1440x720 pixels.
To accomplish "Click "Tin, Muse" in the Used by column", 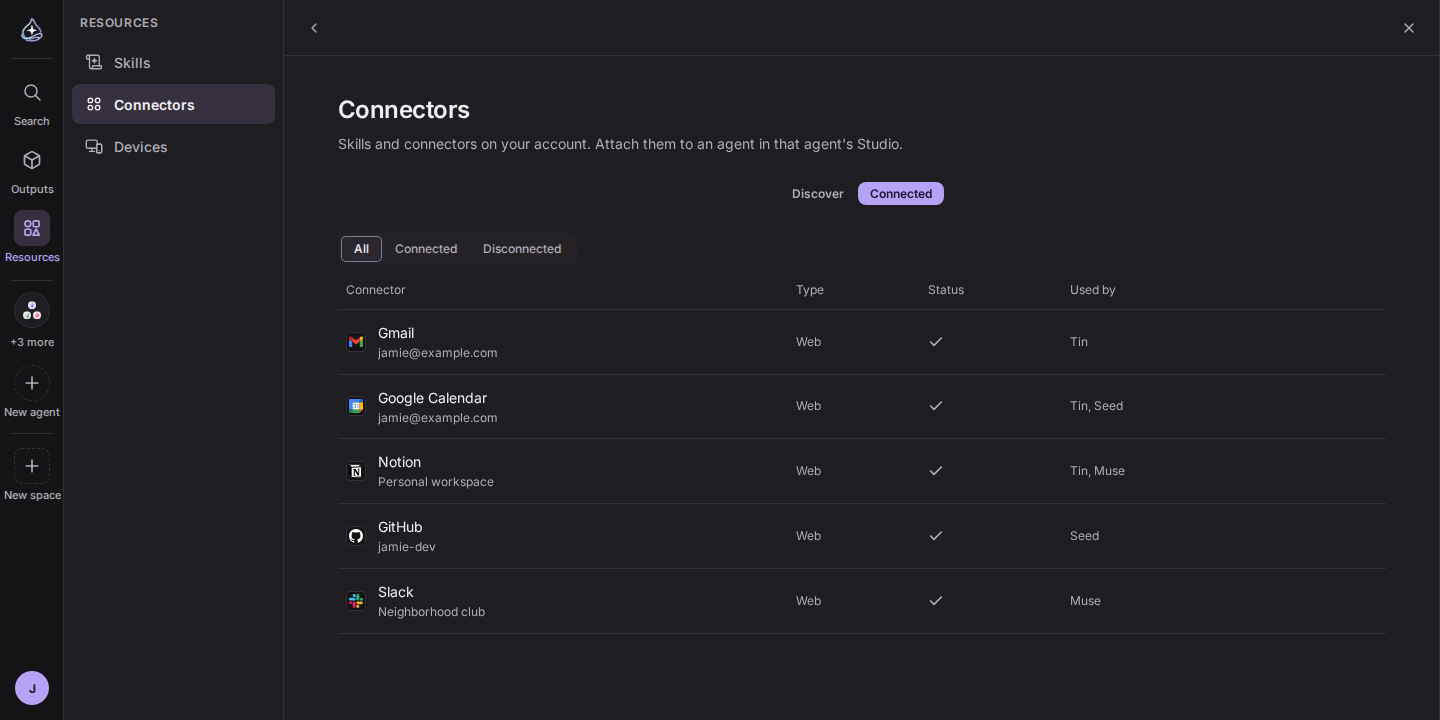I will 1097,471.
